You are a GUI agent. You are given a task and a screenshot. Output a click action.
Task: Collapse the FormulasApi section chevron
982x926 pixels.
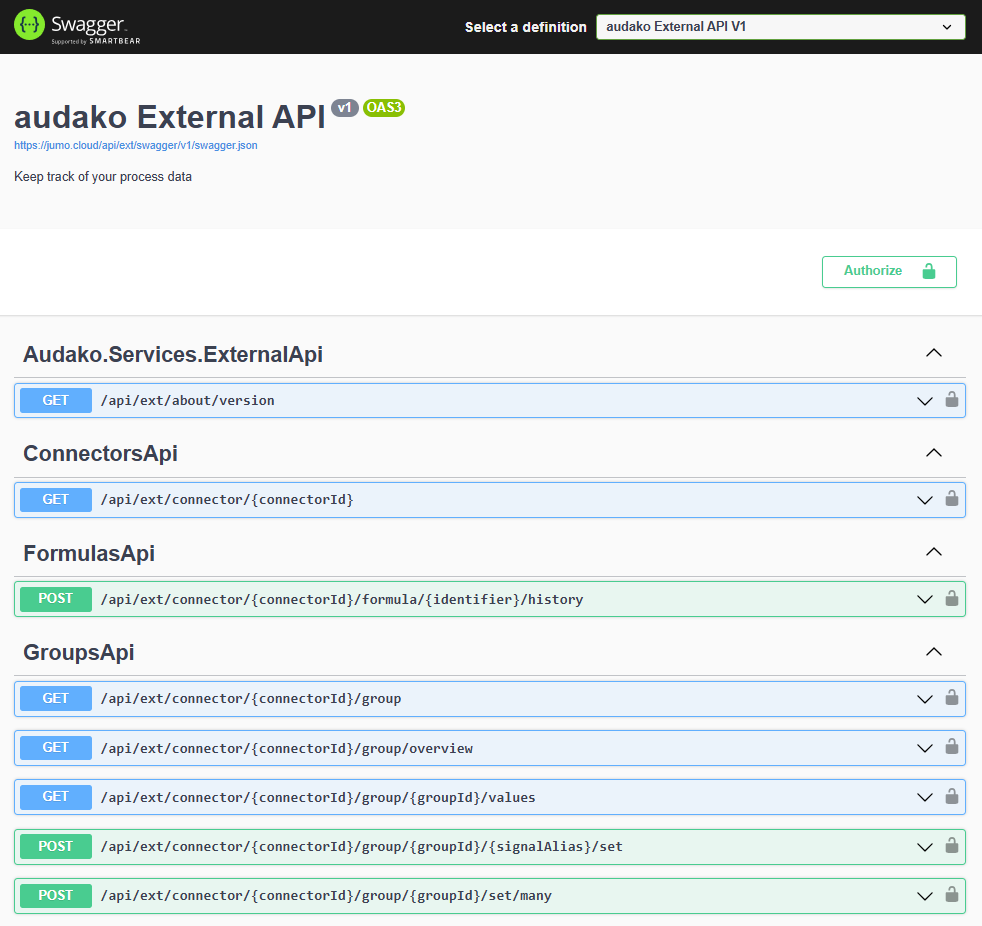934,552
